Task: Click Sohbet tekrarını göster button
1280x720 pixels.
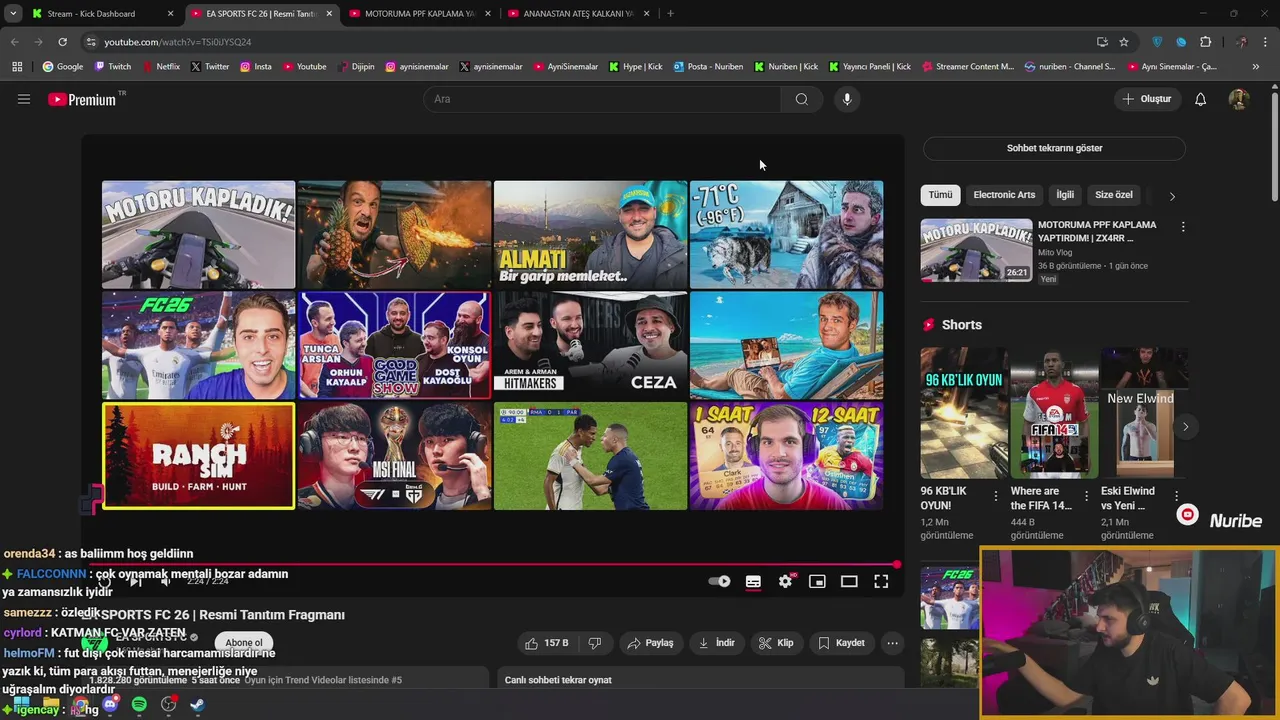Action: pos(1054,148)
